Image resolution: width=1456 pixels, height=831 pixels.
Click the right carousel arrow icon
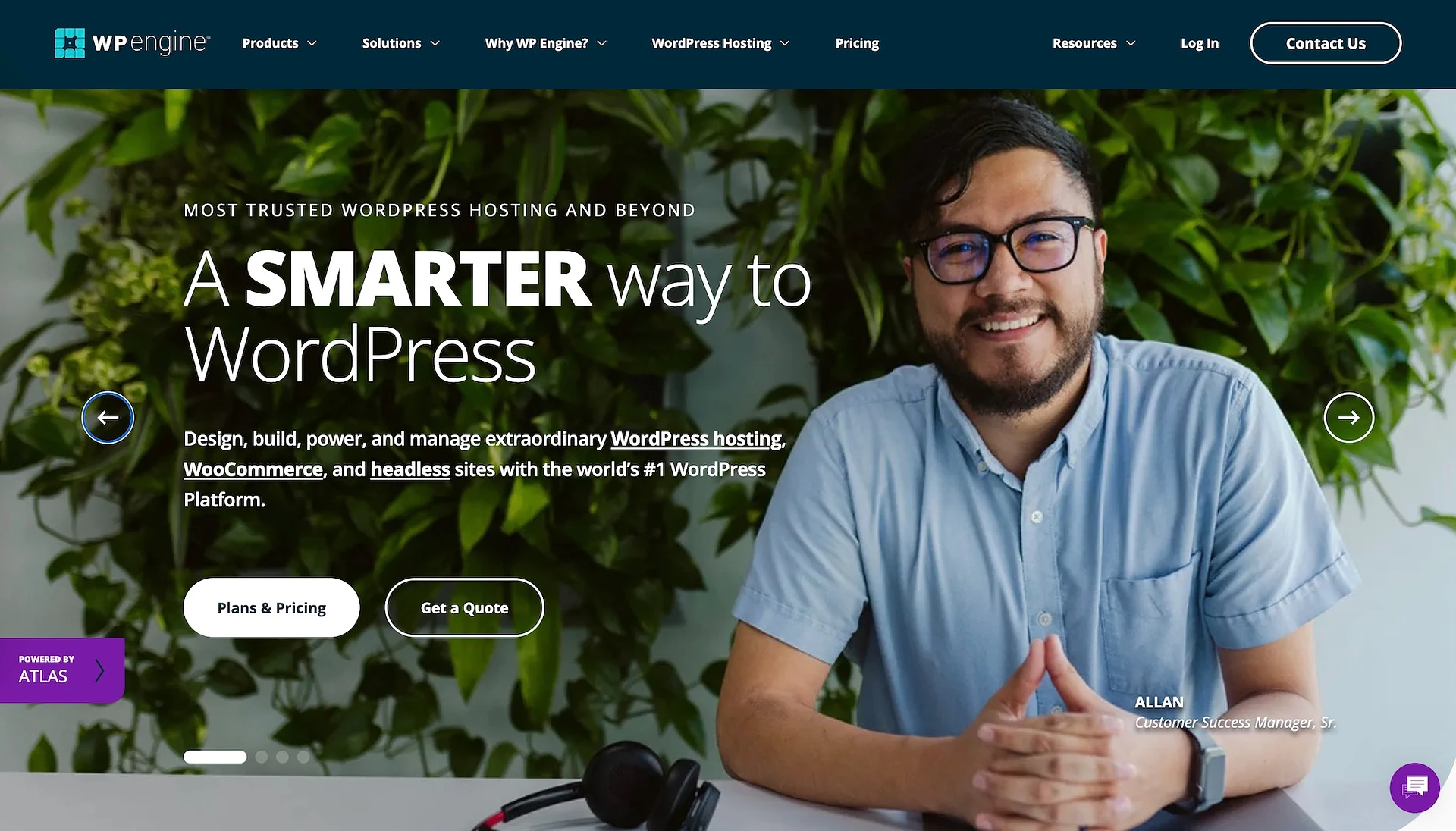click(x=1348, y=417)
